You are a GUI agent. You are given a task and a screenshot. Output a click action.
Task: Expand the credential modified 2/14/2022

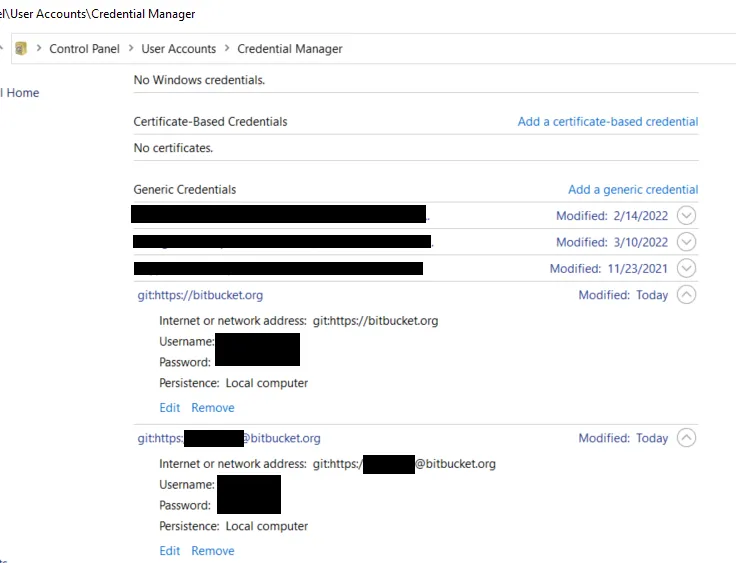686,215
